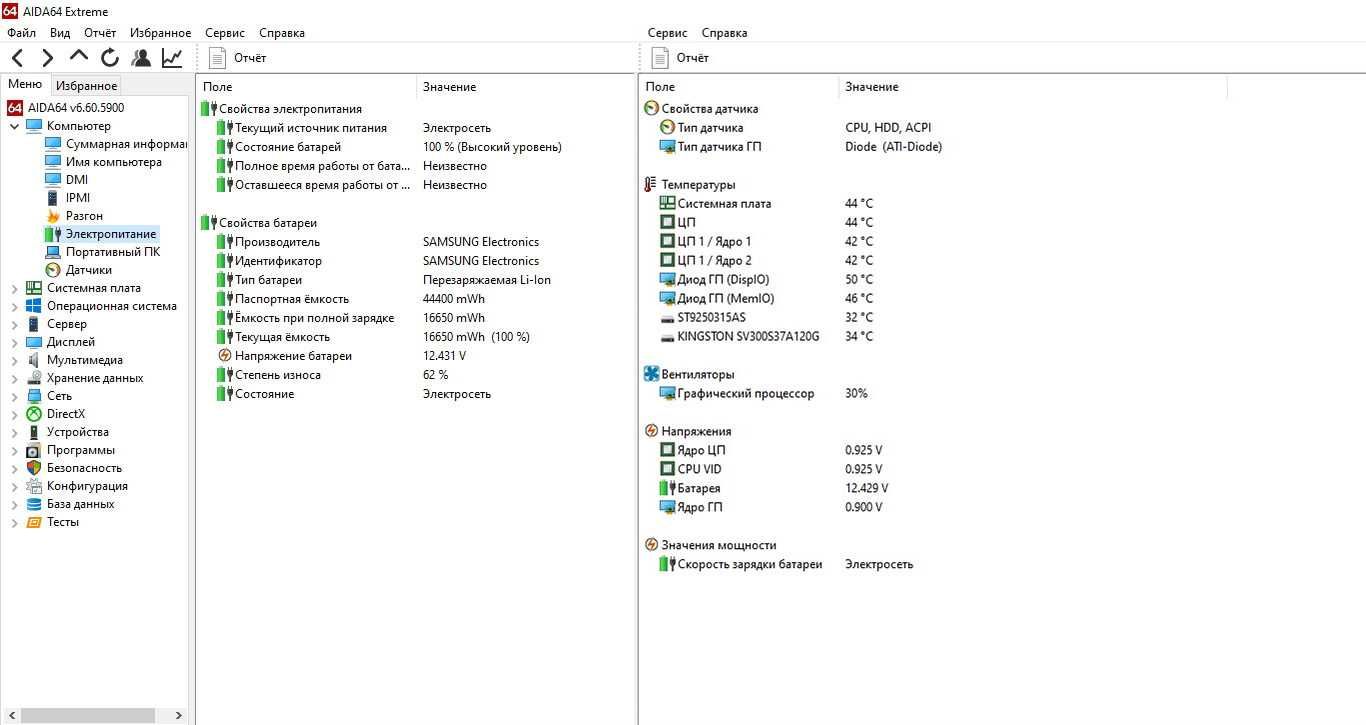Click the Датчики gauge icon in tree
Image resolution: width=1366 pixels, height=725 pixels.
pyautogui.click(x=53, y=270)
